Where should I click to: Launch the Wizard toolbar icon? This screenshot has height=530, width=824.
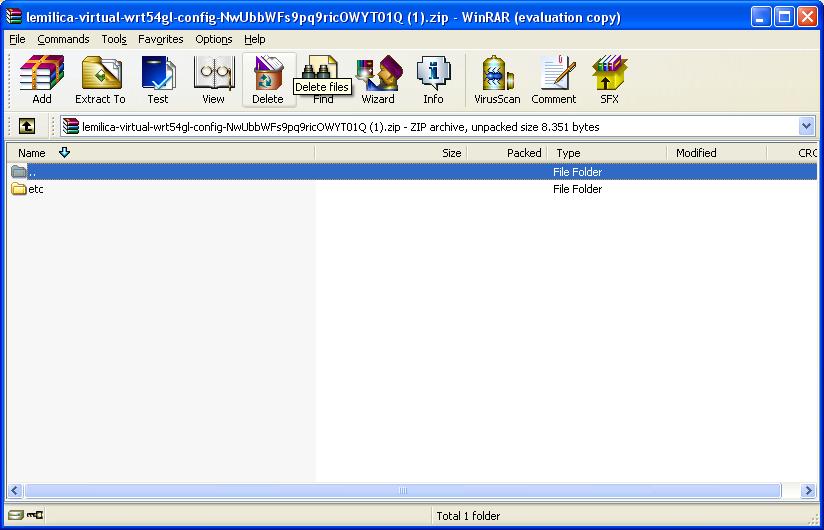click(x=378, y=80)
